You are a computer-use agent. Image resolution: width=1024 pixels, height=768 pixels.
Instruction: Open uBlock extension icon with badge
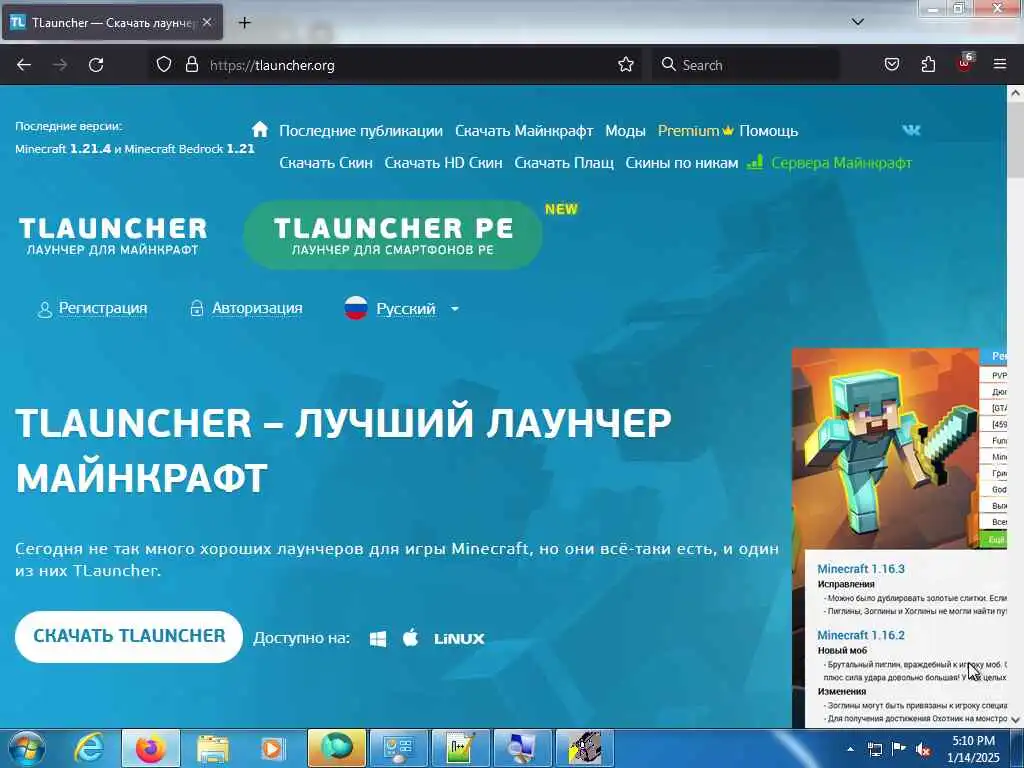pos(965,63)
